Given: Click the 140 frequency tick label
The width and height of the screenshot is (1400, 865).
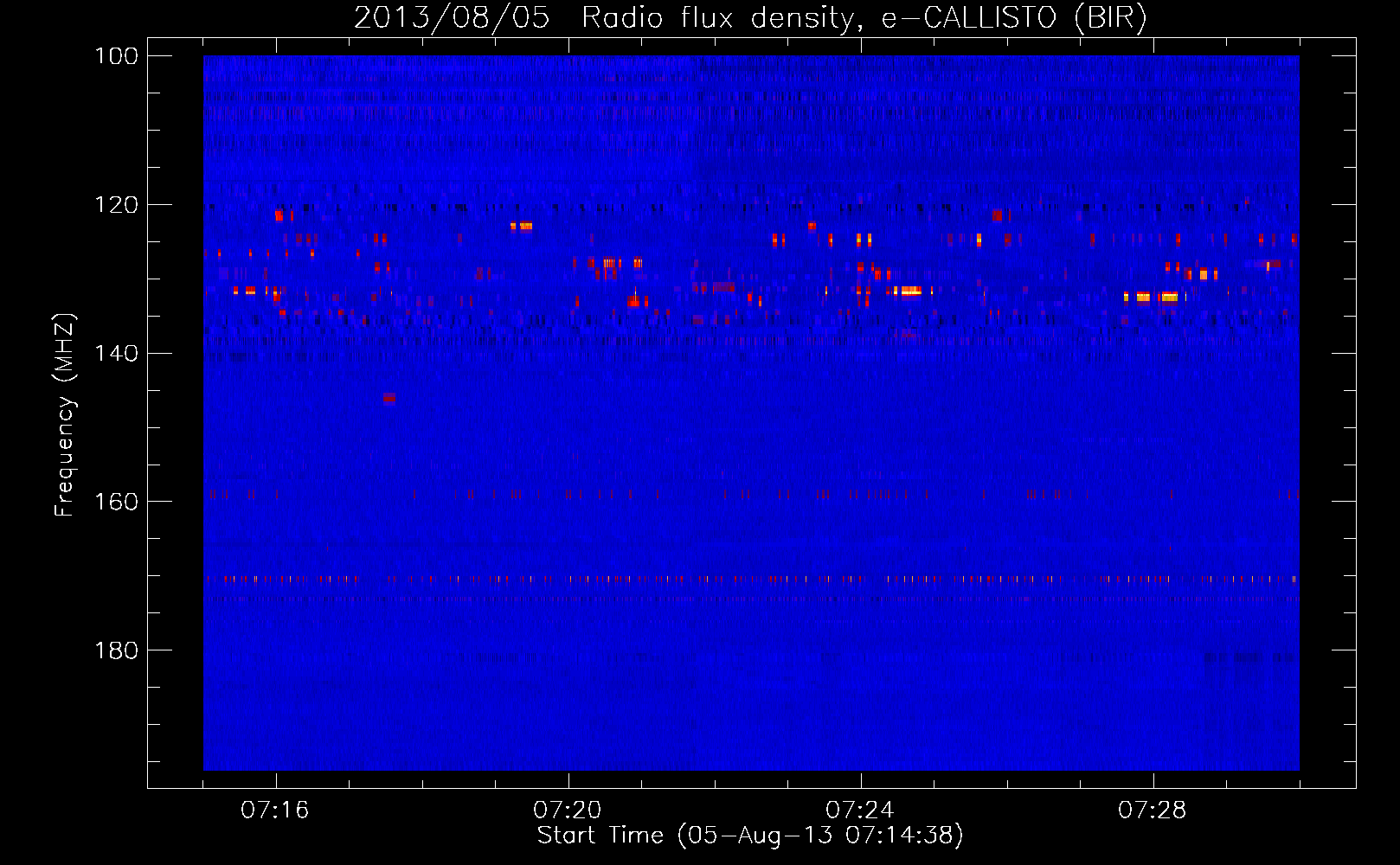Looking at the screenshot, I should 116,353.
